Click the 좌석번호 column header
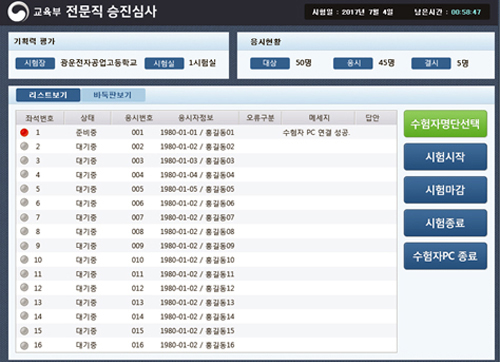 (40, 118)
